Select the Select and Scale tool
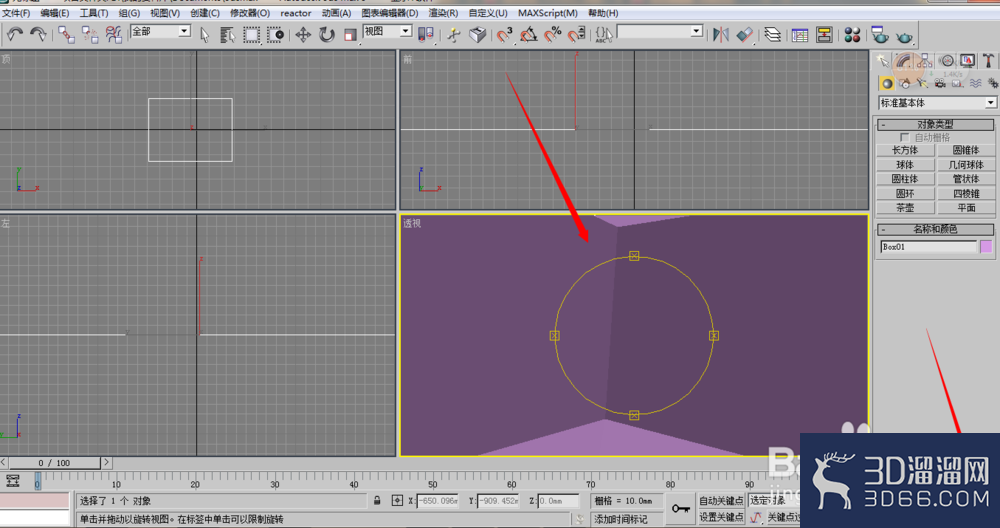1000x528 pixels. click(349, 34)
